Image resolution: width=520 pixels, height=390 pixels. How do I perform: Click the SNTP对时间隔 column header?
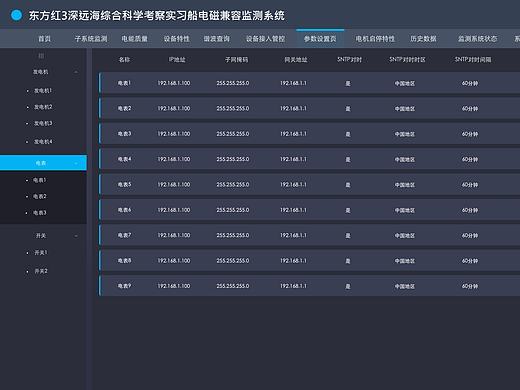473,60
